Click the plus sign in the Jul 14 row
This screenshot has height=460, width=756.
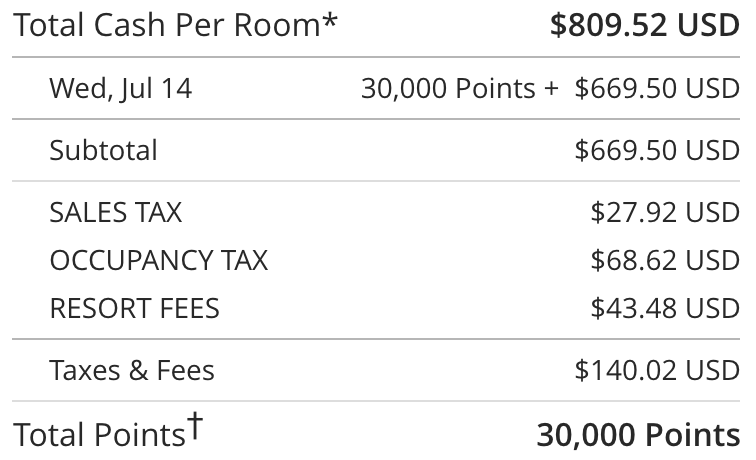point(551,88)
